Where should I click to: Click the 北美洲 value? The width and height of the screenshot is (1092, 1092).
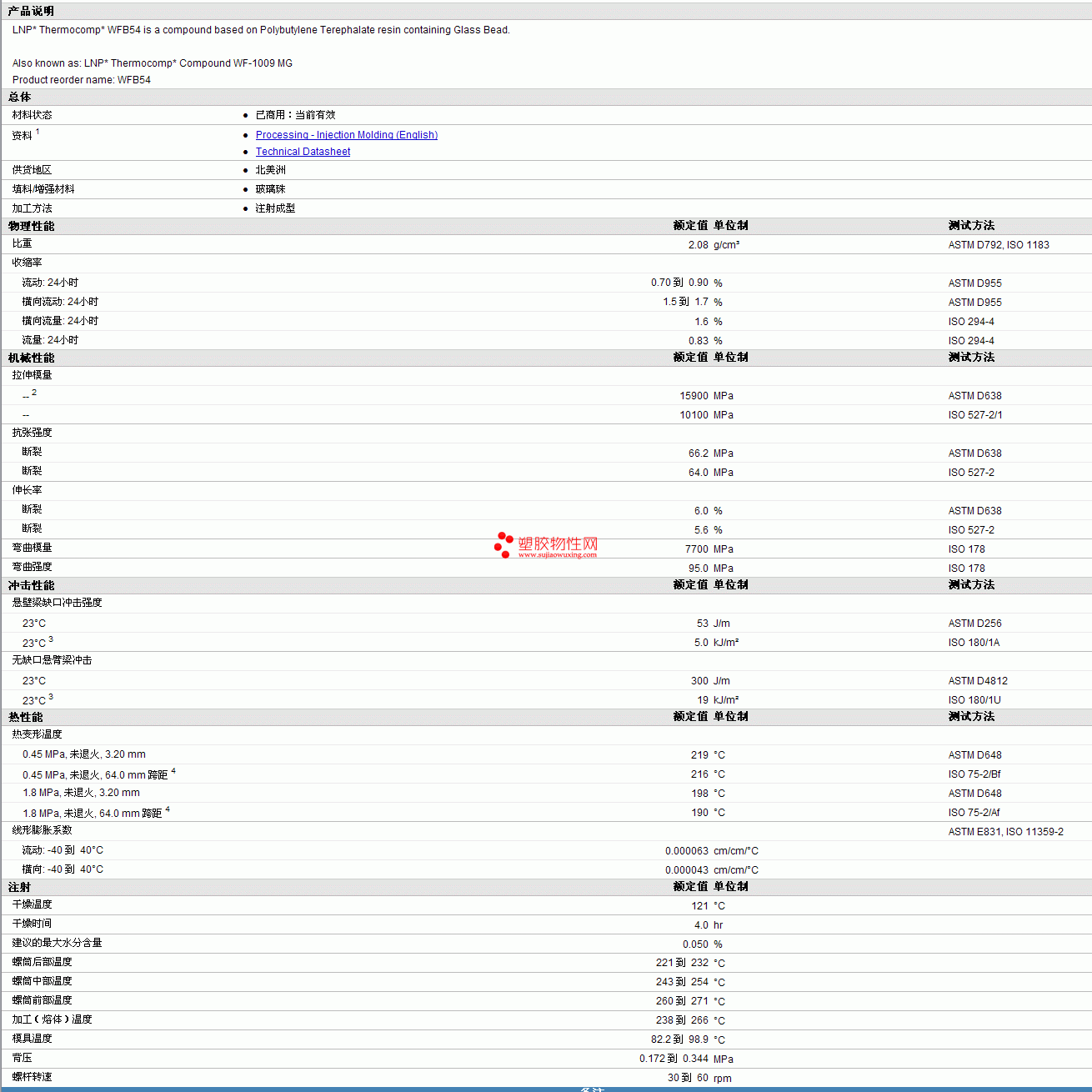pyautogui.click(x=270, y=170)
